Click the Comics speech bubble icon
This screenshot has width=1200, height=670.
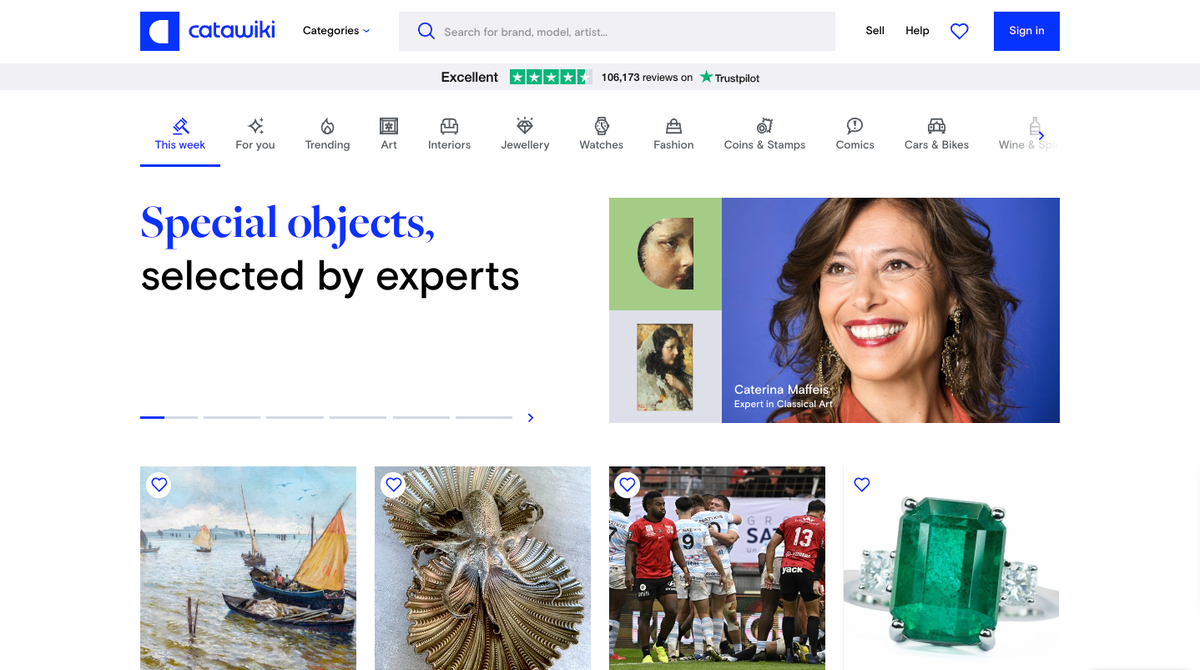(855, 126)
